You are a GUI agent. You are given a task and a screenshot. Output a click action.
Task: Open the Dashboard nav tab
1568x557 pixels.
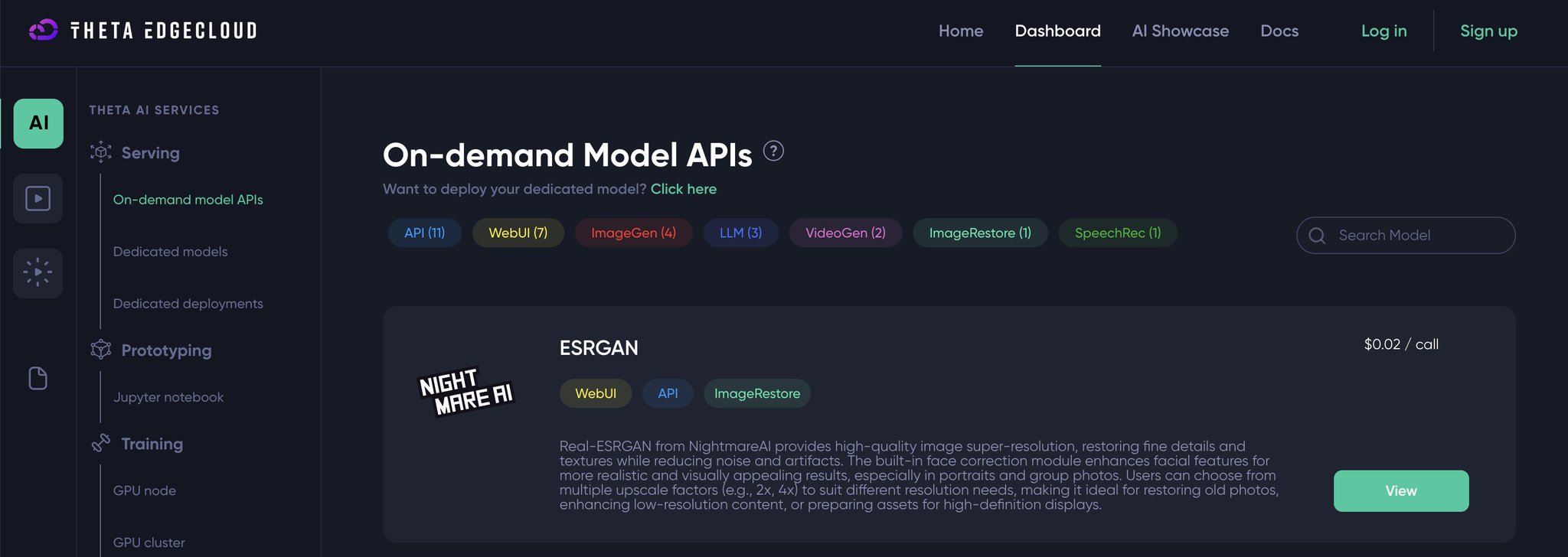tap(1057, 31)
